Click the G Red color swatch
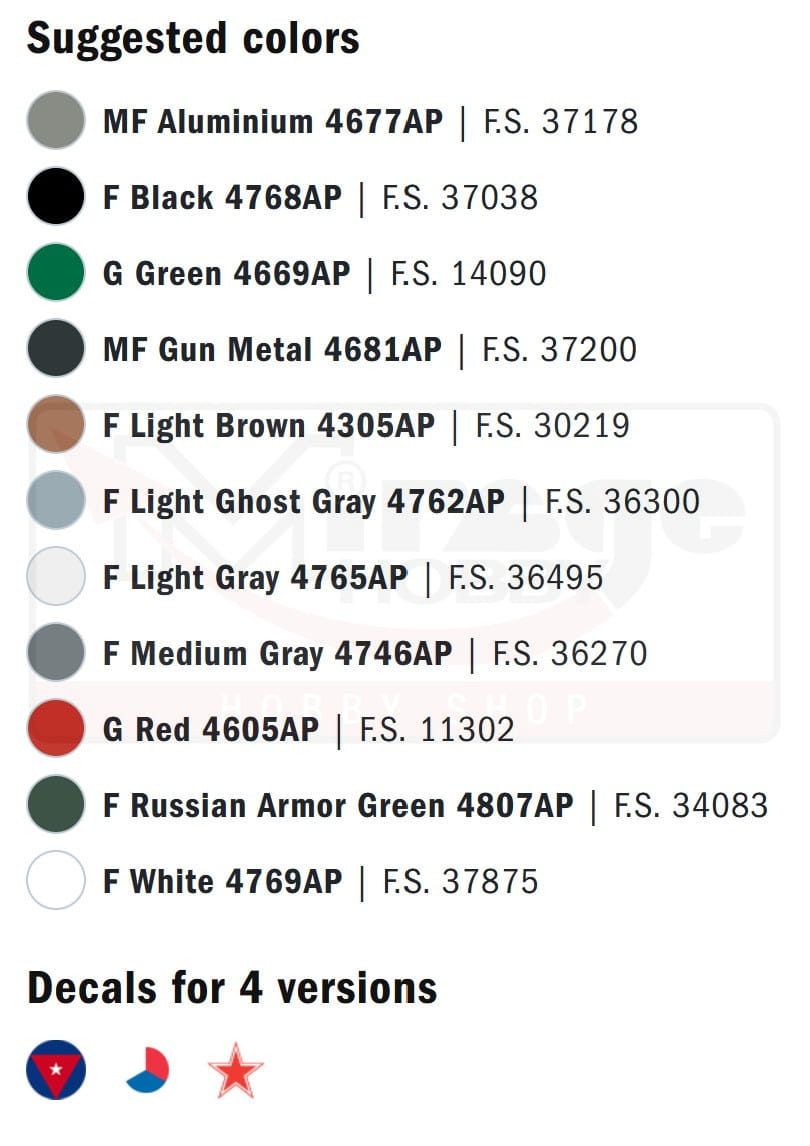This screenshot has height=1146, width=810. tap(56, 729)
